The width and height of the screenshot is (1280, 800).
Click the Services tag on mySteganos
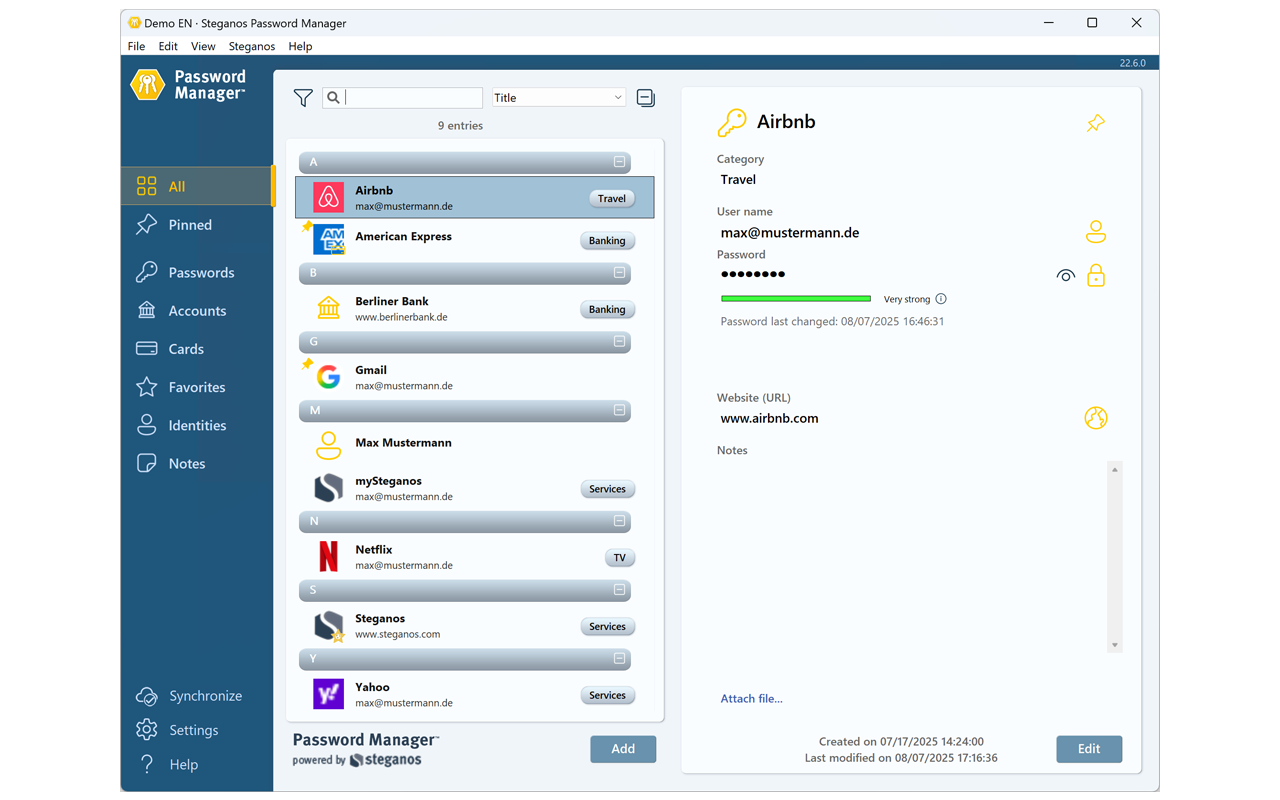607,489
